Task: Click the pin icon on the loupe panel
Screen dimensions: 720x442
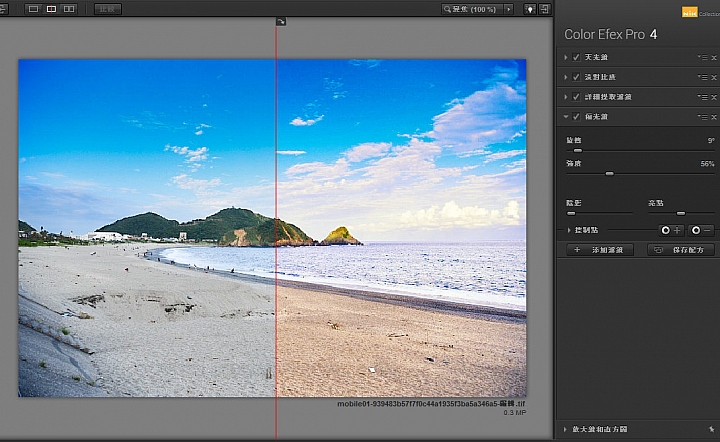Action: (x=712, y=430)
